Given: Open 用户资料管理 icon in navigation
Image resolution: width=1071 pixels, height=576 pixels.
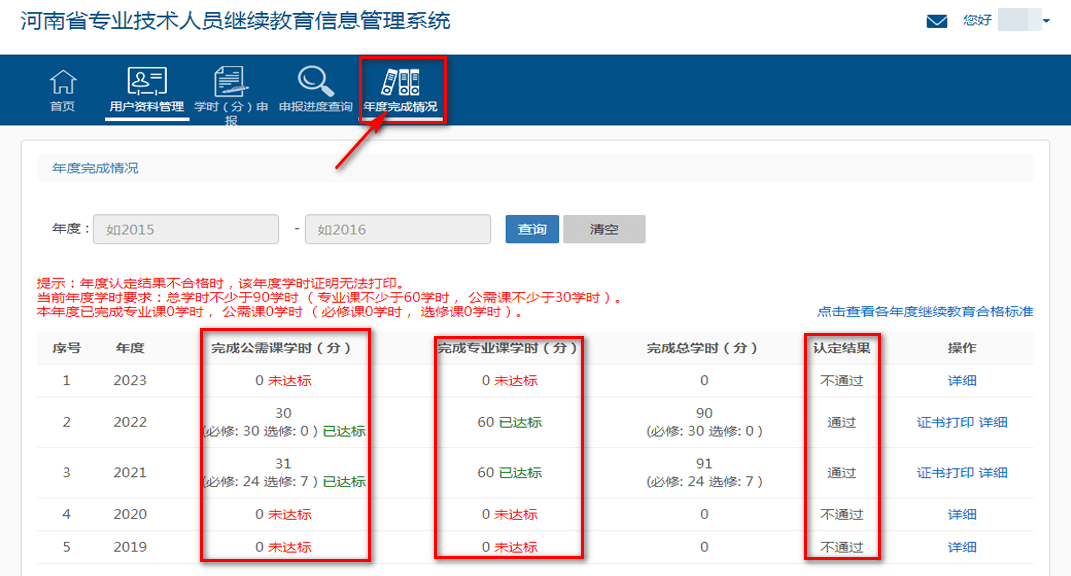Looking at the screenshot, I should (x=147, y=81).
